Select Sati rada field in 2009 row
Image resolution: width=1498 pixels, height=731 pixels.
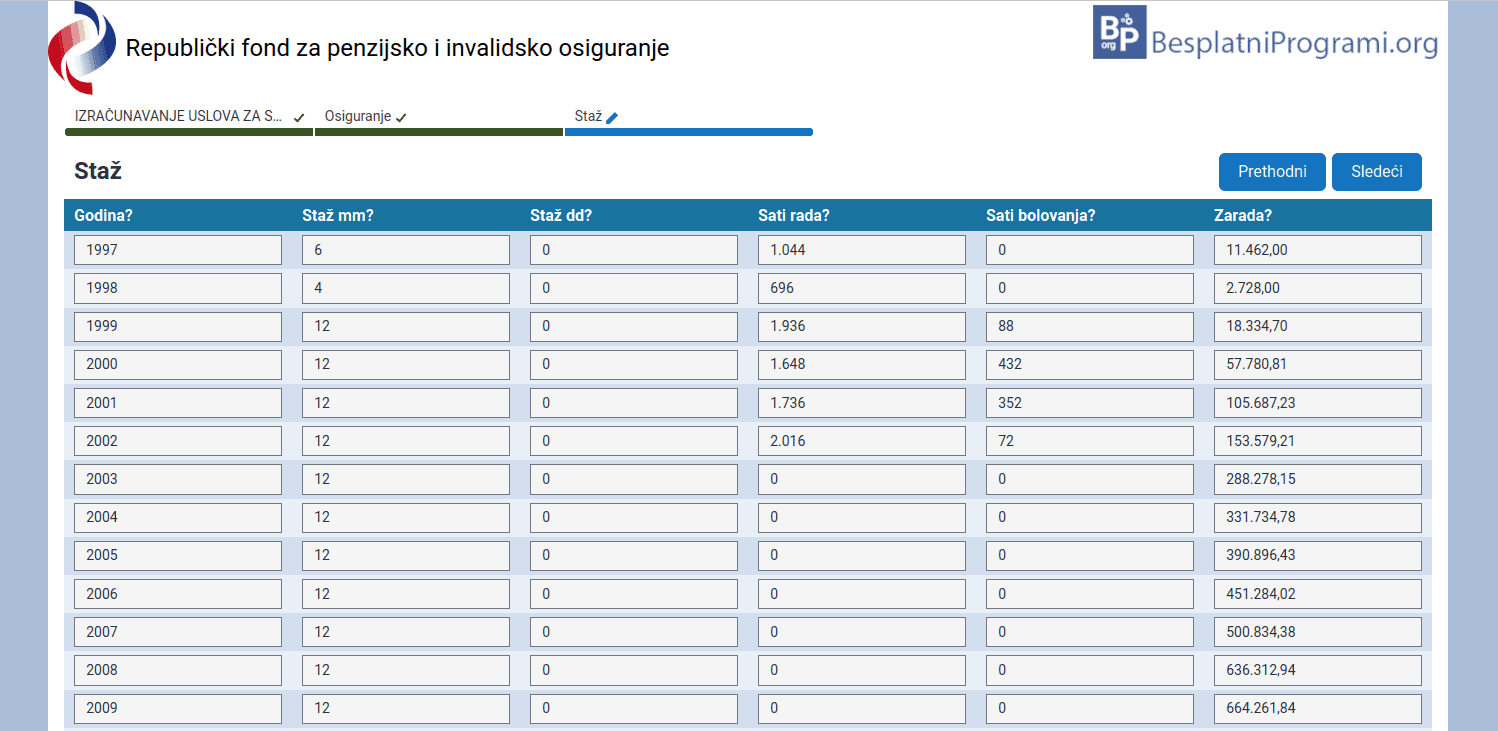862,708
